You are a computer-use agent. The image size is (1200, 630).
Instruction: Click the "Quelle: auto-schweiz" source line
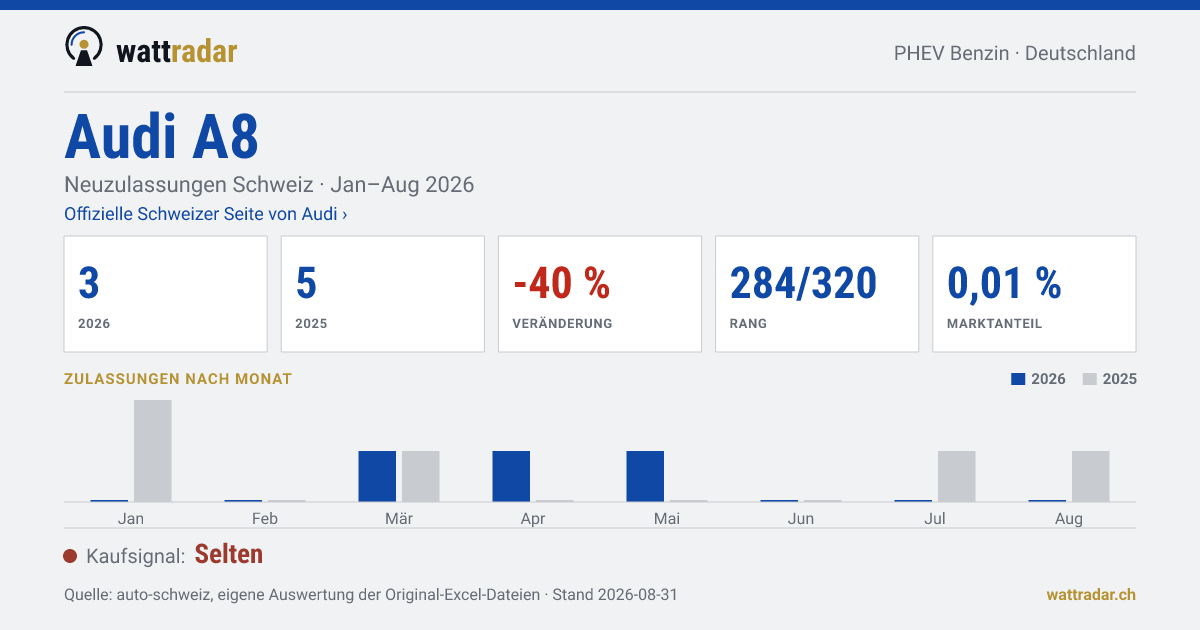[371, 594]
